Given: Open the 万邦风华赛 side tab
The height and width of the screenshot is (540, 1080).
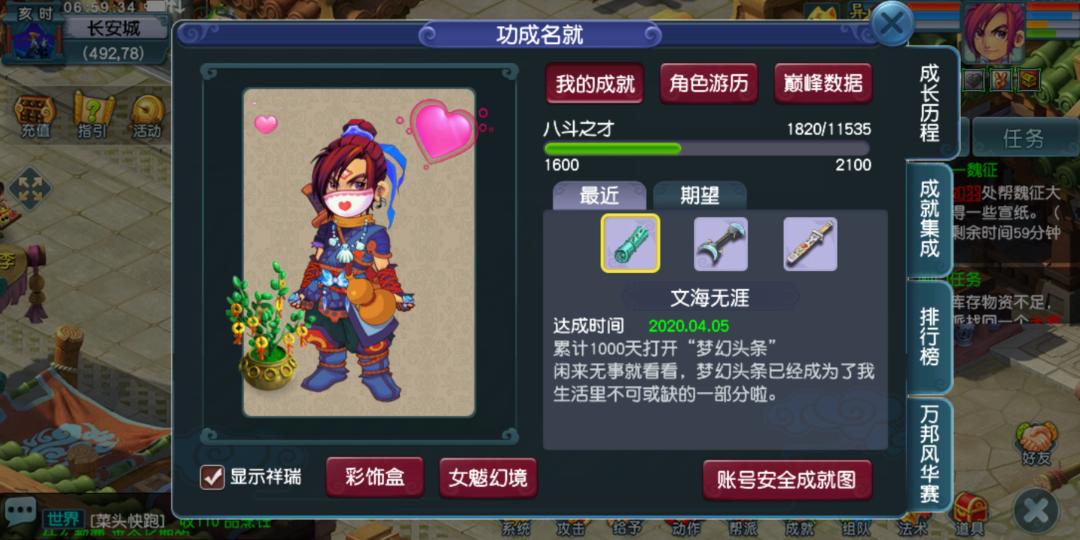Looking at the screenshot, I should coord(930,455).
